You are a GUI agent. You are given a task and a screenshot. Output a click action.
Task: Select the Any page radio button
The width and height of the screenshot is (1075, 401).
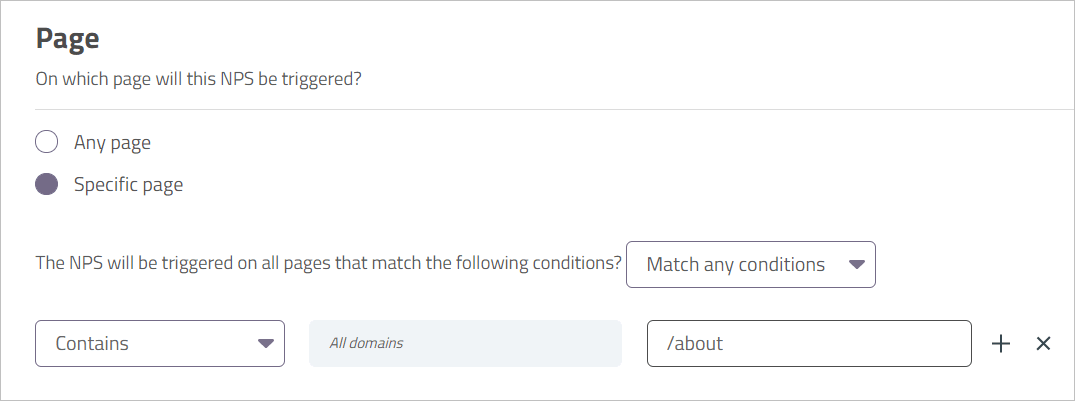coord(46,142)
